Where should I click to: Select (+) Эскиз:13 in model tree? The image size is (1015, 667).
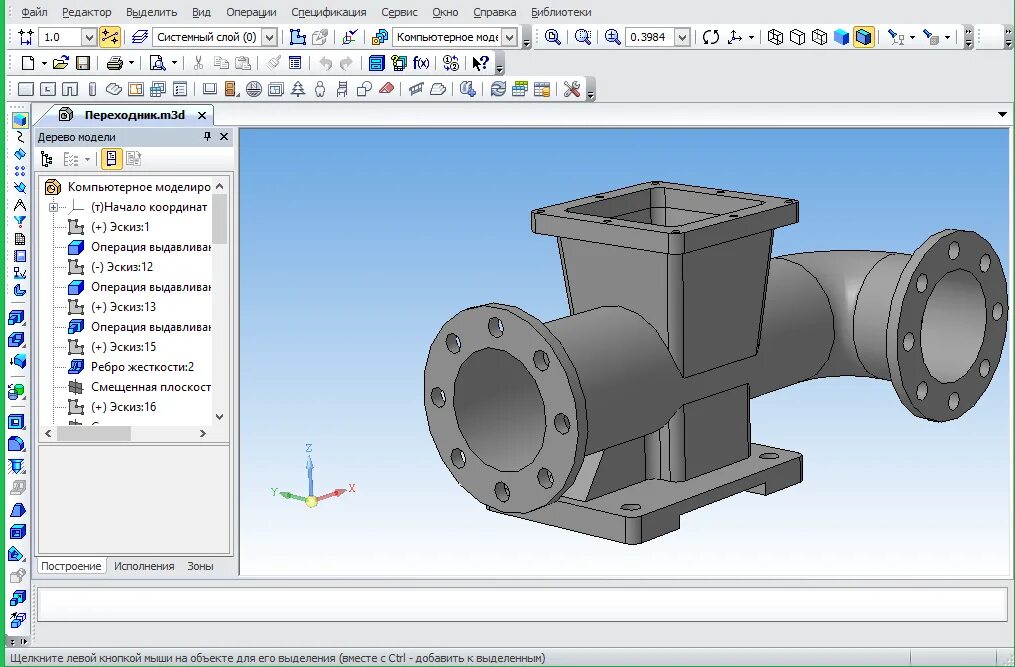124,306
